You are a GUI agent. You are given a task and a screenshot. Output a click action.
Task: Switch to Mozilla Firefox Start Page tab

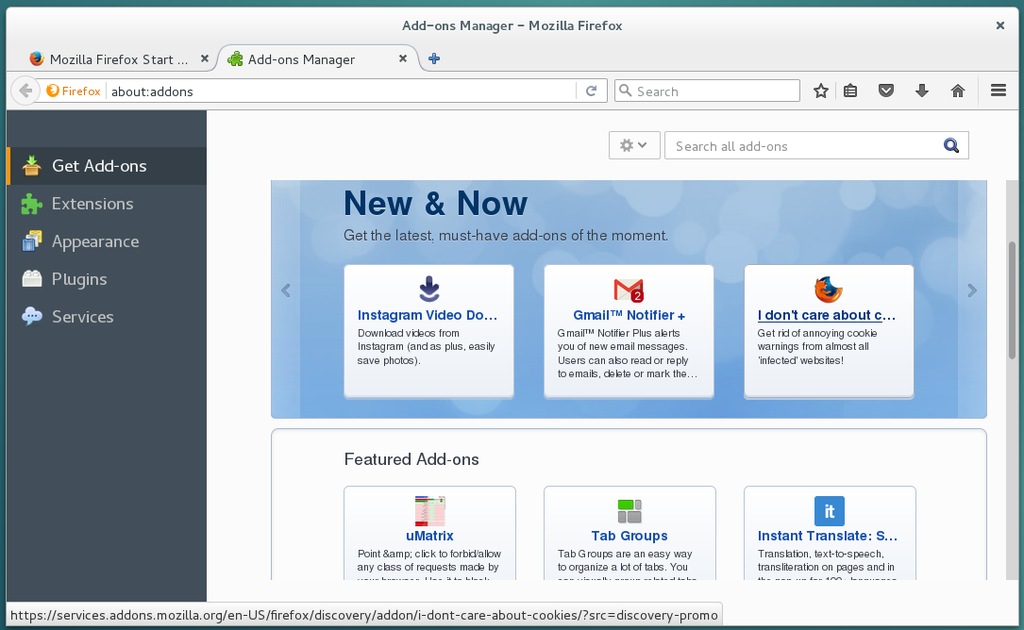(118, 59)
